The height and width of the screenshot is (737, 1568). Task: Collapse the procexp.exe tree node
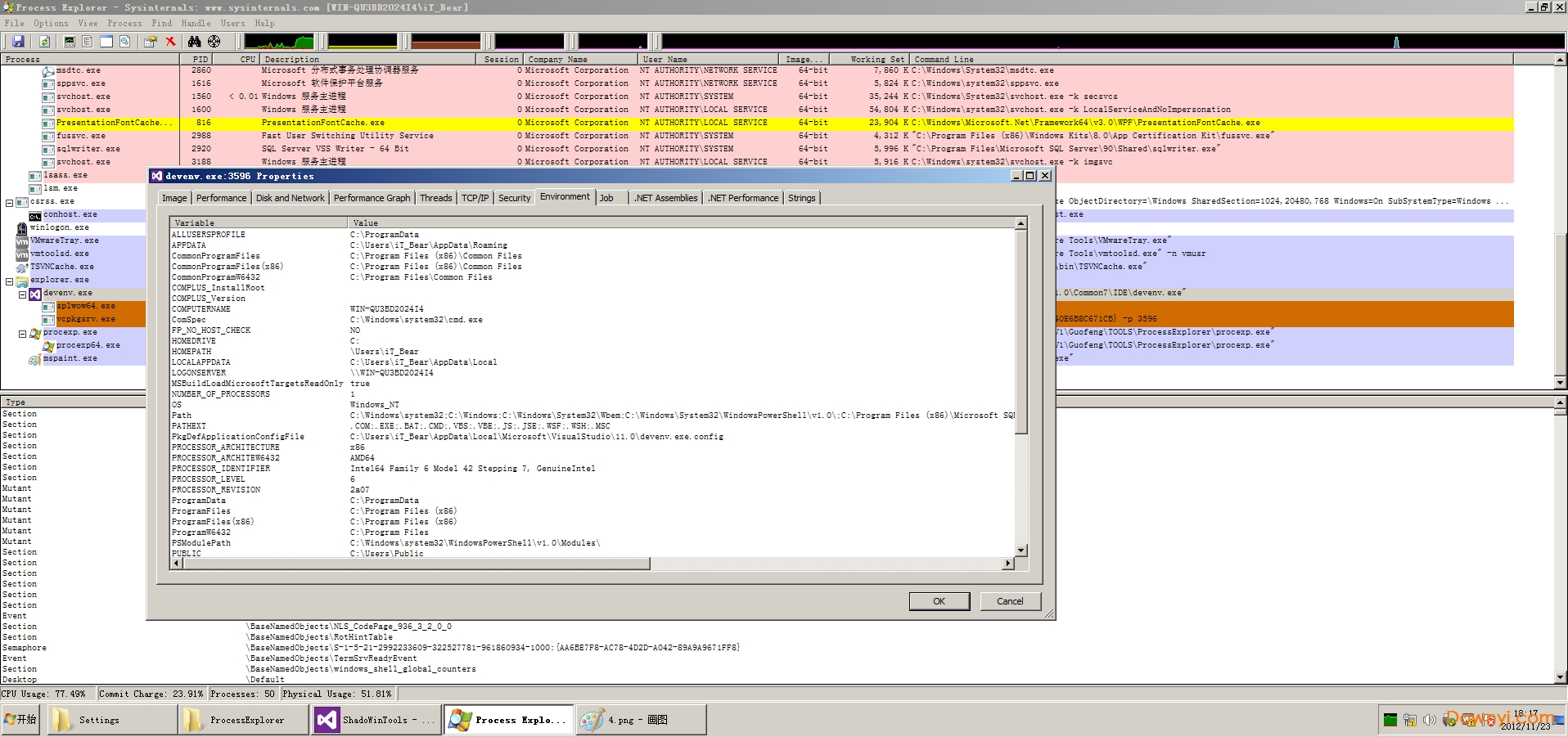[x=23, y=333]
